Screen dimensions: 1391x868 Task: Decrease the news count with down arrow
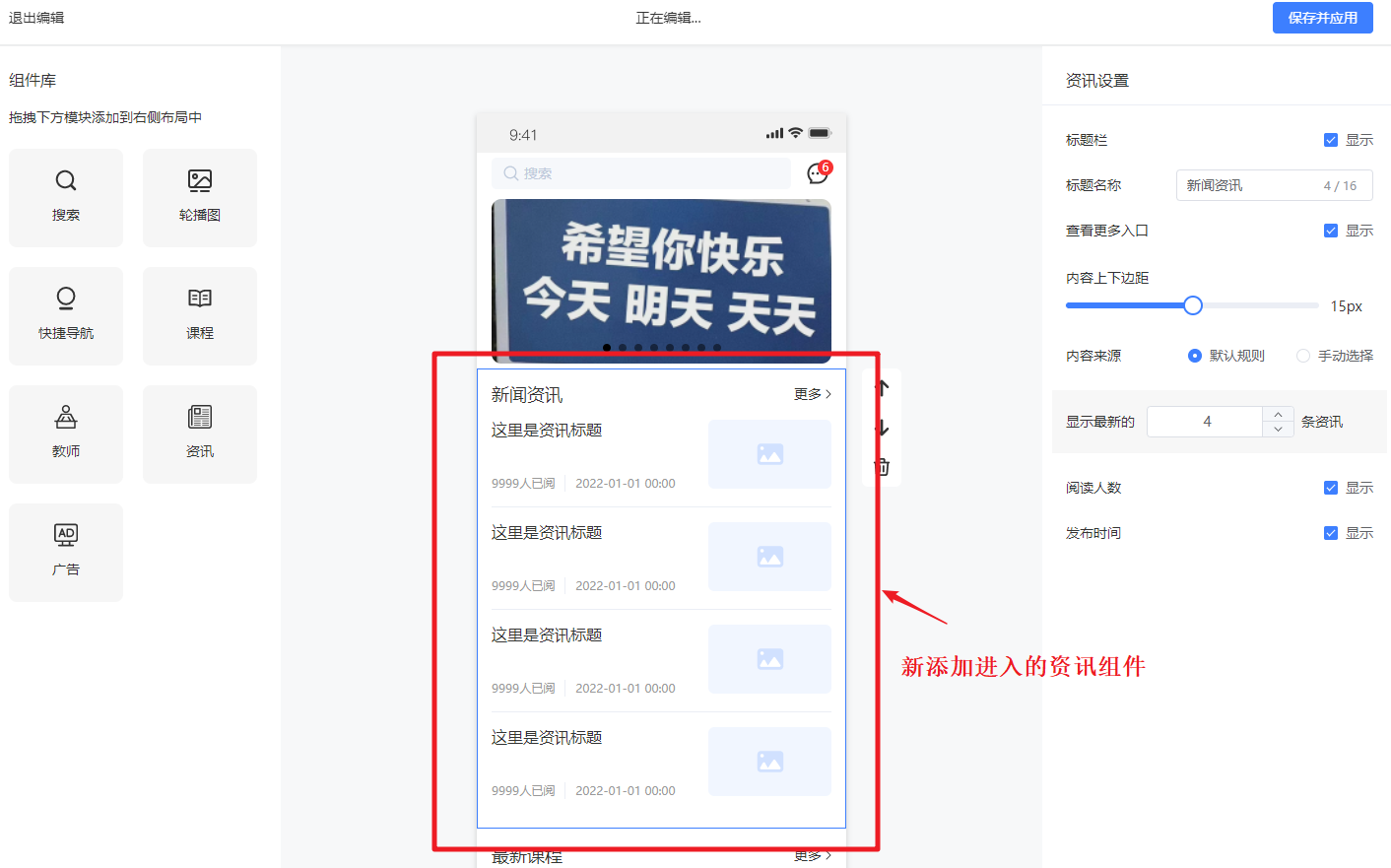click(1278, 430)
